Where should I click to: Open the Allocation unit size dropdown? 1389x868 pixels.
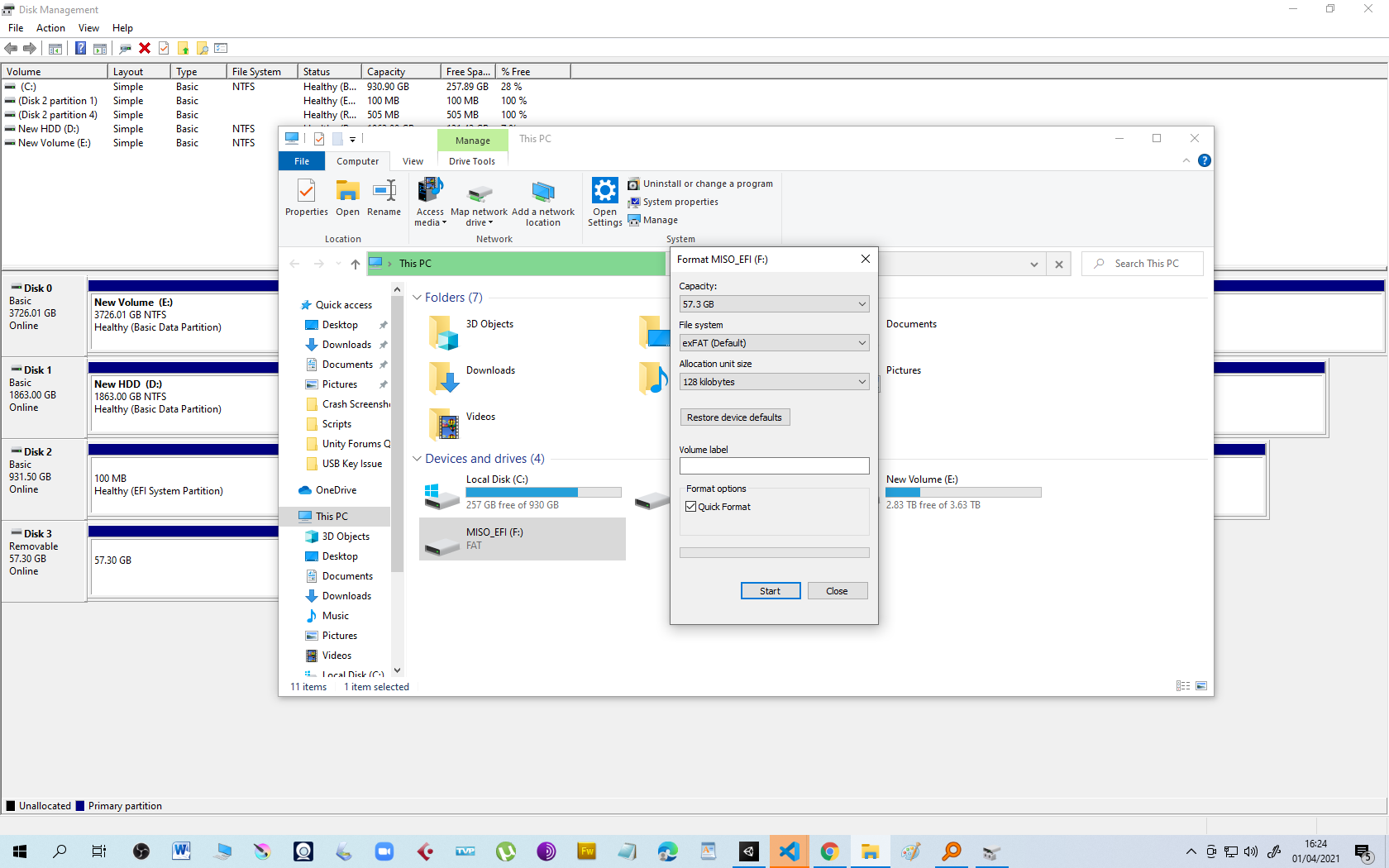click(774, 382)
